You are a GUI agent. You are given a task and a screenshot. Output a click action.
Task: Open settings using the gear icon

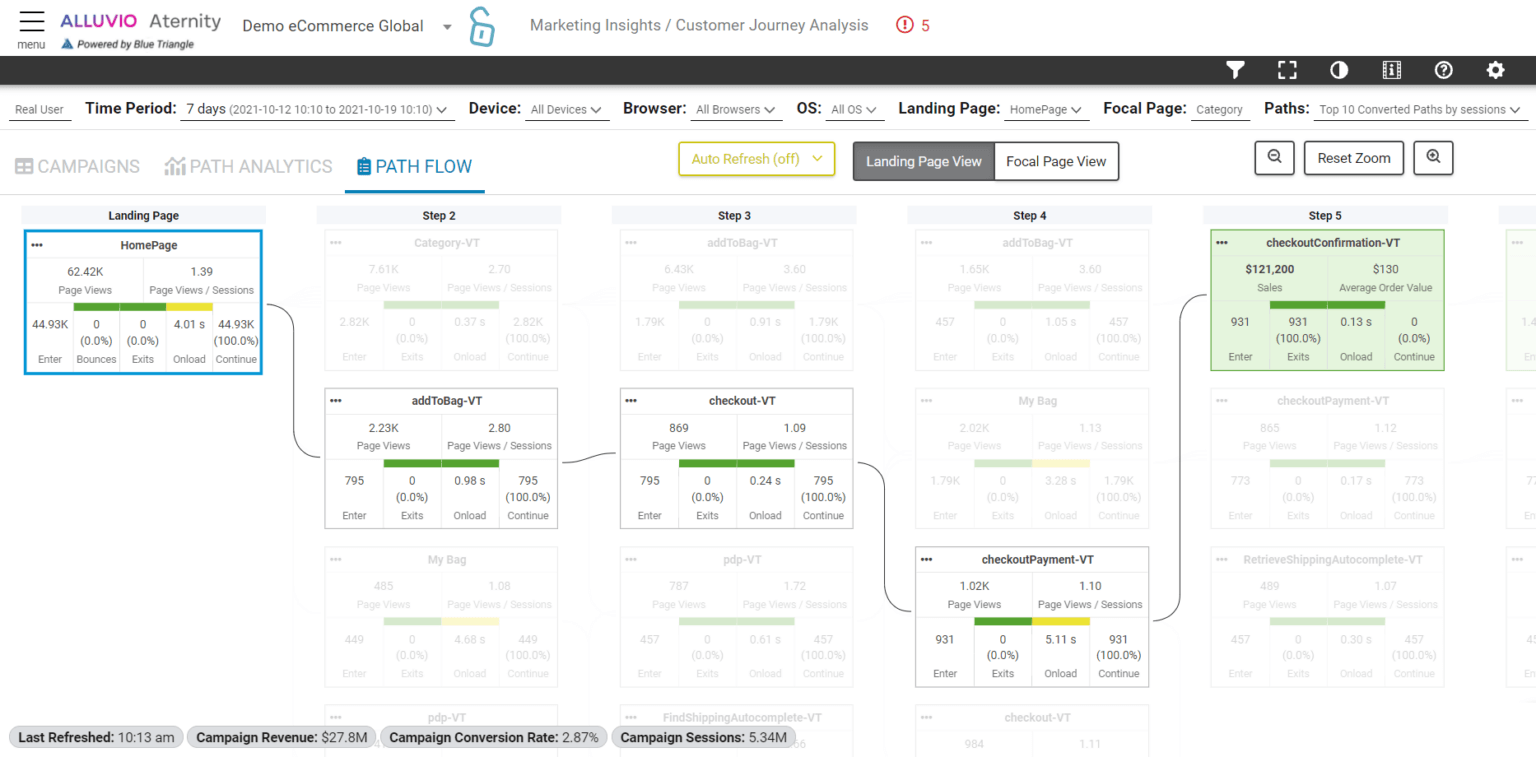(x=1495, y=70)
